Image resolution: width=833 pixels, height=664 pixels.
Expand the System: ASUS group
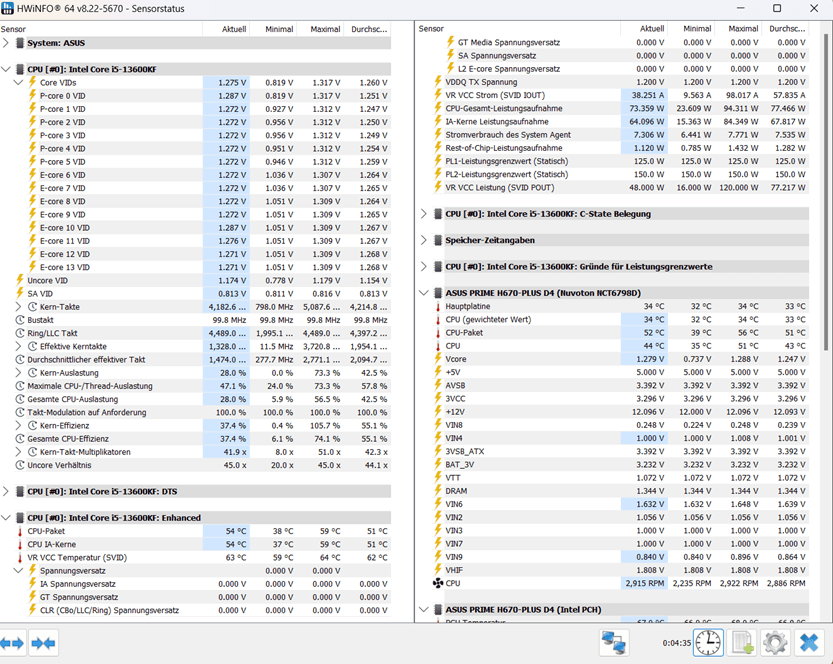point(6,43)
